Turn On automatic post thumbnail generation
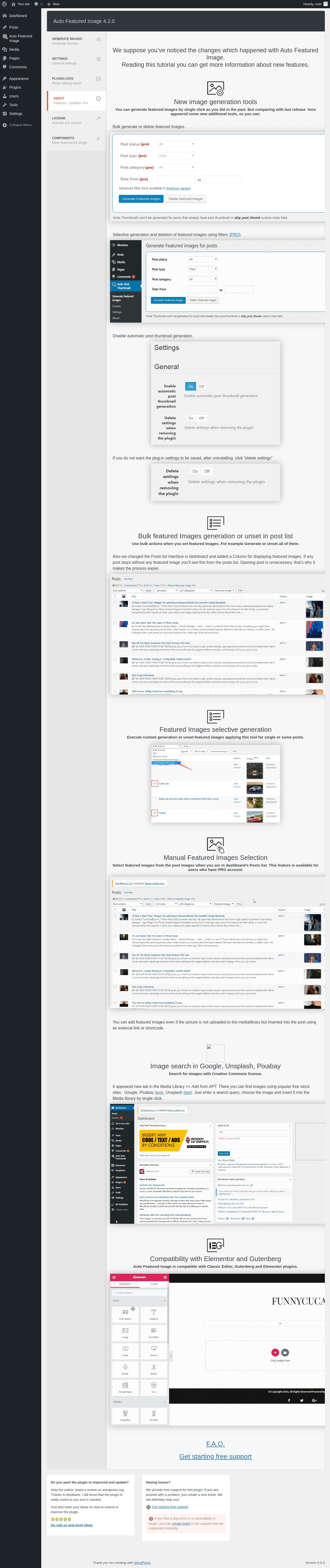This screenshot has height=1568, width=330. 191,387
